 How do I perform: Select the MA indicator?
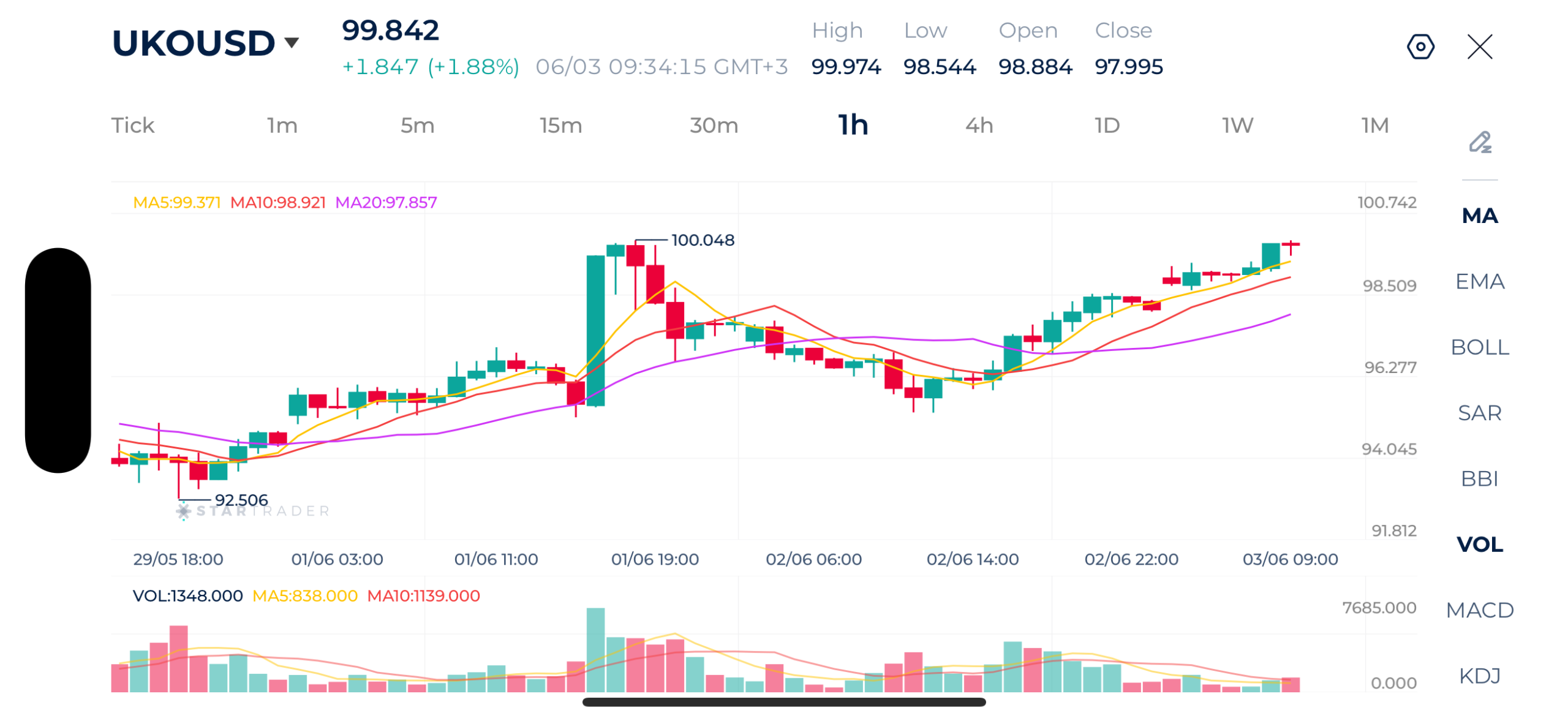pos(1479,216)
